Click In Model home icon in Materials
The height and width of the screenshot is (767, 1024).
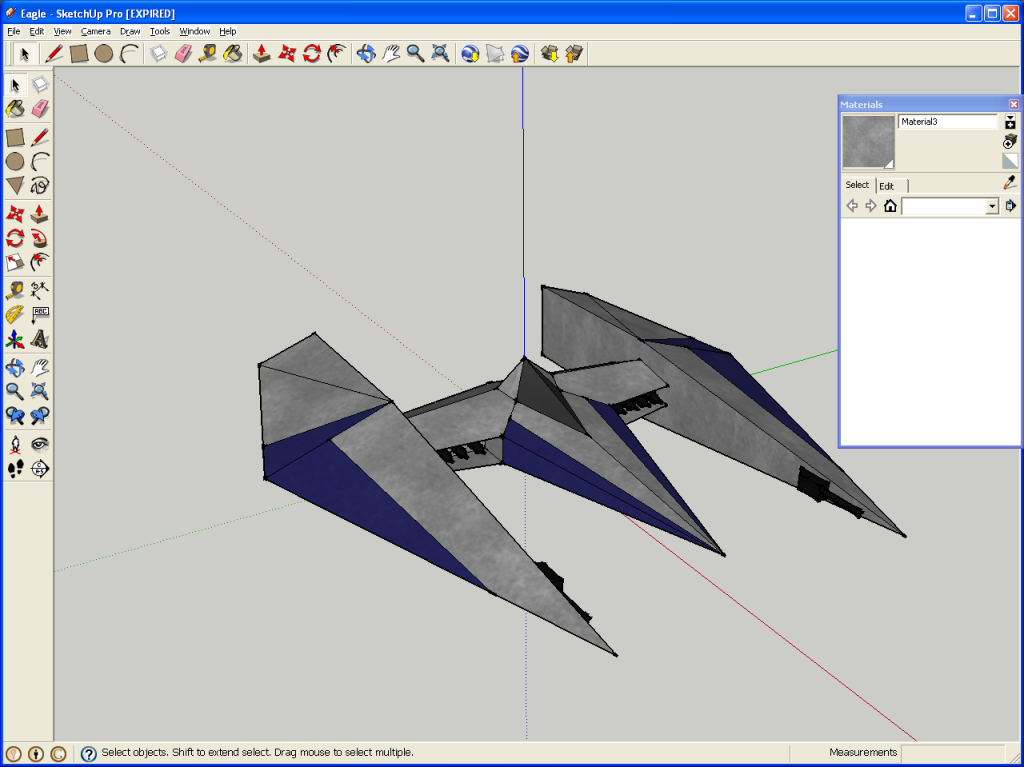coord(890,206)
